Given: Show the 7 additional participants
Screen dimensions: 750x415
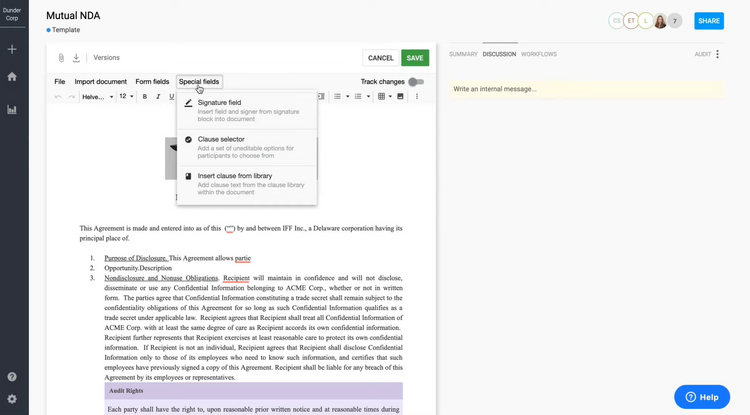Looking at the screenshot, I should 674,21.
